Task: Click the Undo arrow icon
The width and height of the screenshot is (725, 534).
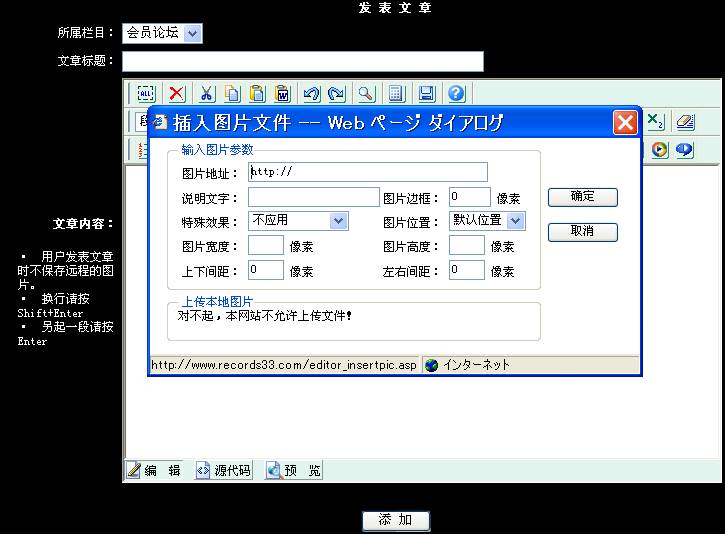Action: coord(311,94)
